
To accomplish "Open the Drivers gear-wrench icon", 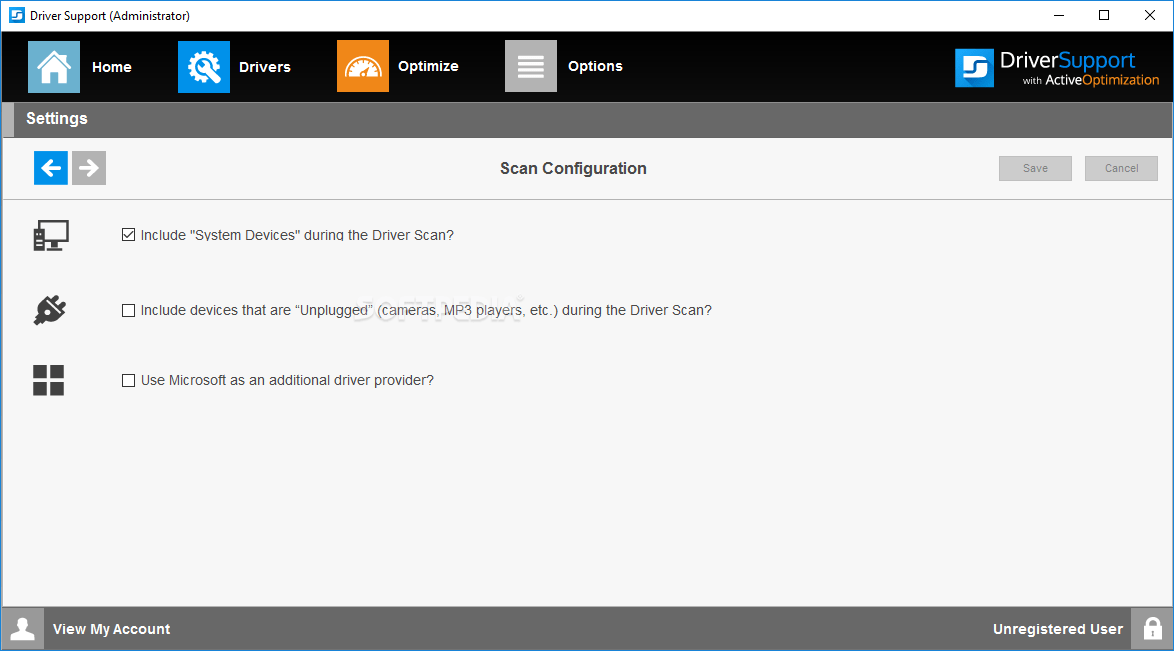I will (204, 67).
